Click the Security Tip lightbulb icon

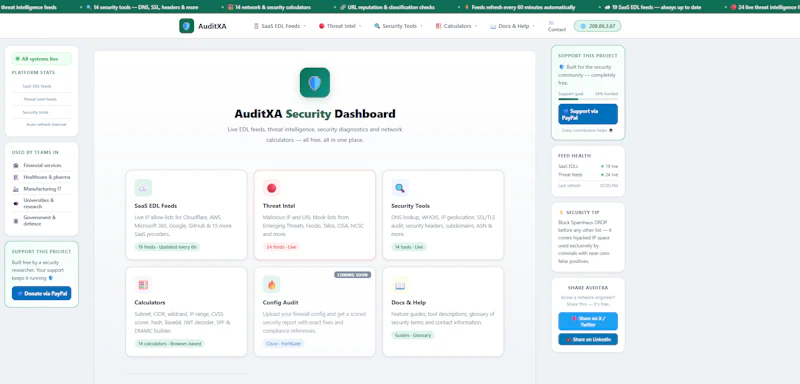tap(561, 213)
